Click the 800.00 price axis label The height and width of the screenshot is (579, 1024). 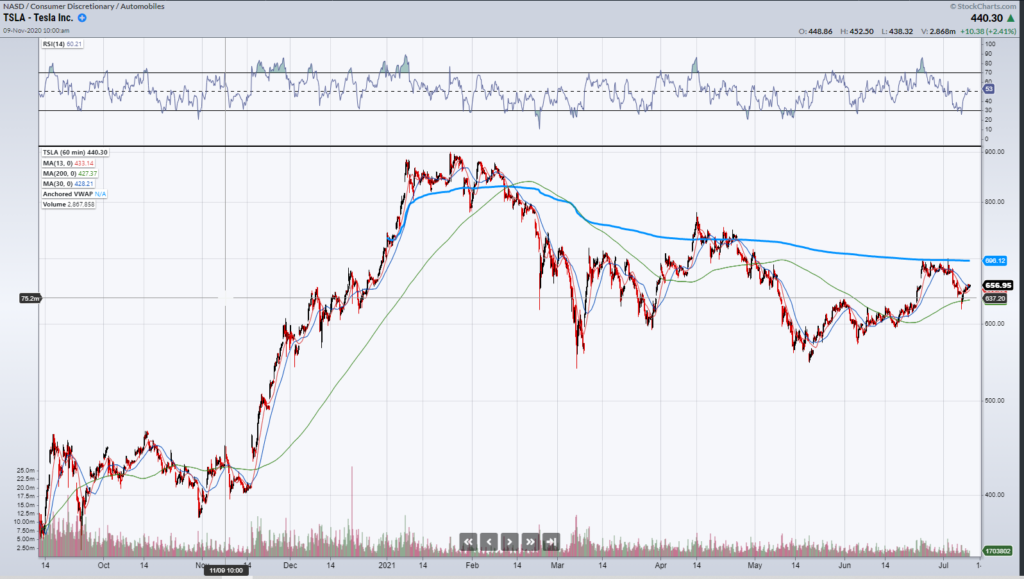coord(995,202)
